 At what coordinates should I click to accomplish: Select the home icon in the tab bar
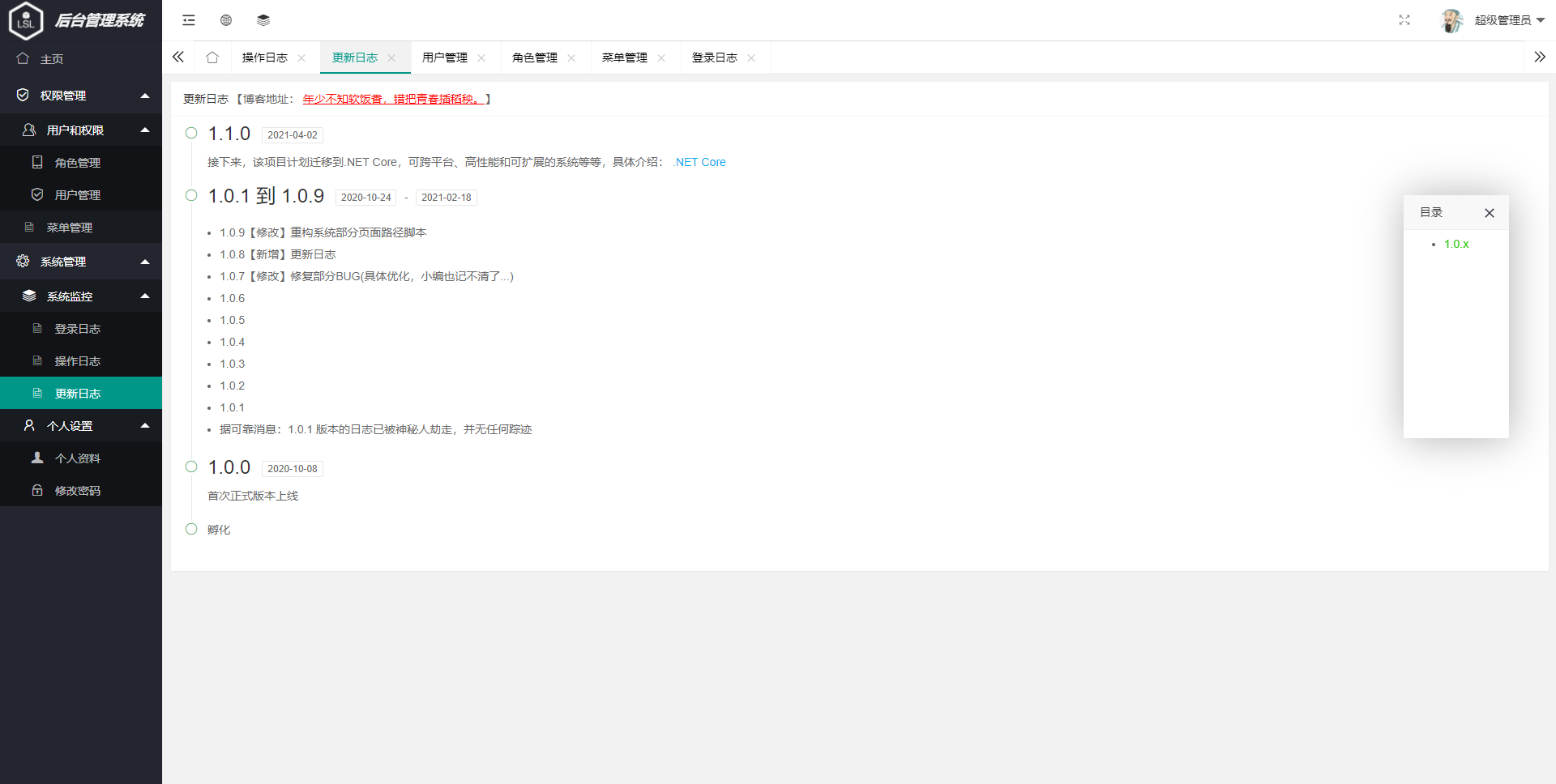212,58
